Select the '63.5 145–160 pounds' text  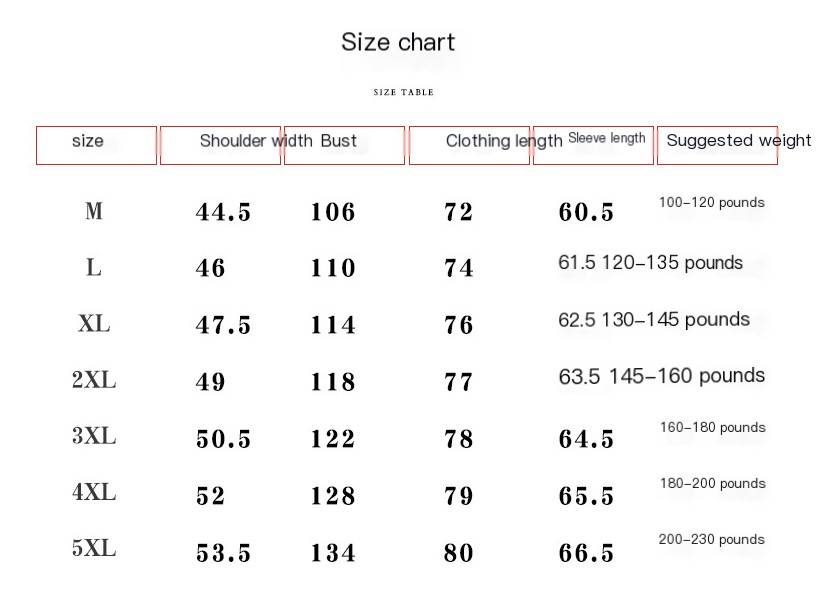point(662,376)
